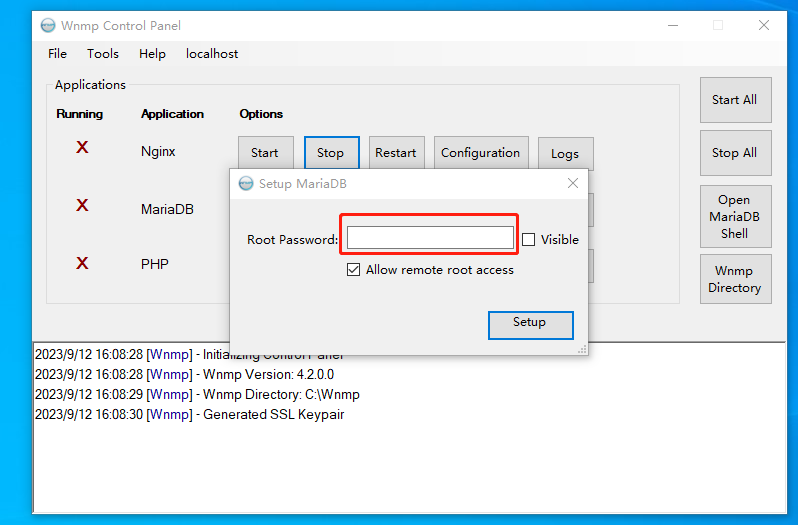Minimize the Wnmp Control Panel window

[x=673, y=25]
